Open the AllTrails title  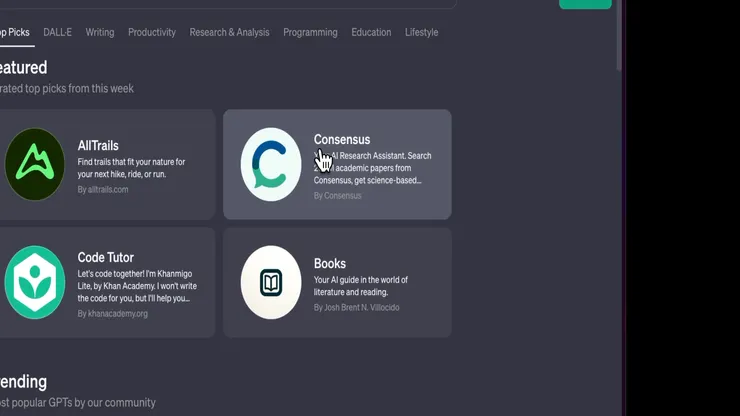point(98,145)
